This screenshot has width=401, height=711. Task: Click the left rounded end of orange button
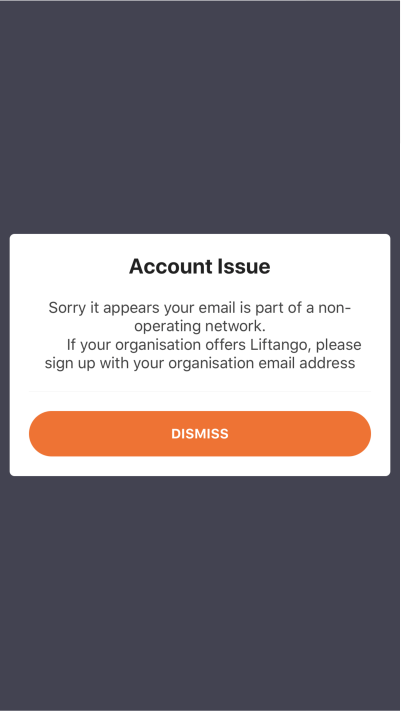click(x=43, y=433)
